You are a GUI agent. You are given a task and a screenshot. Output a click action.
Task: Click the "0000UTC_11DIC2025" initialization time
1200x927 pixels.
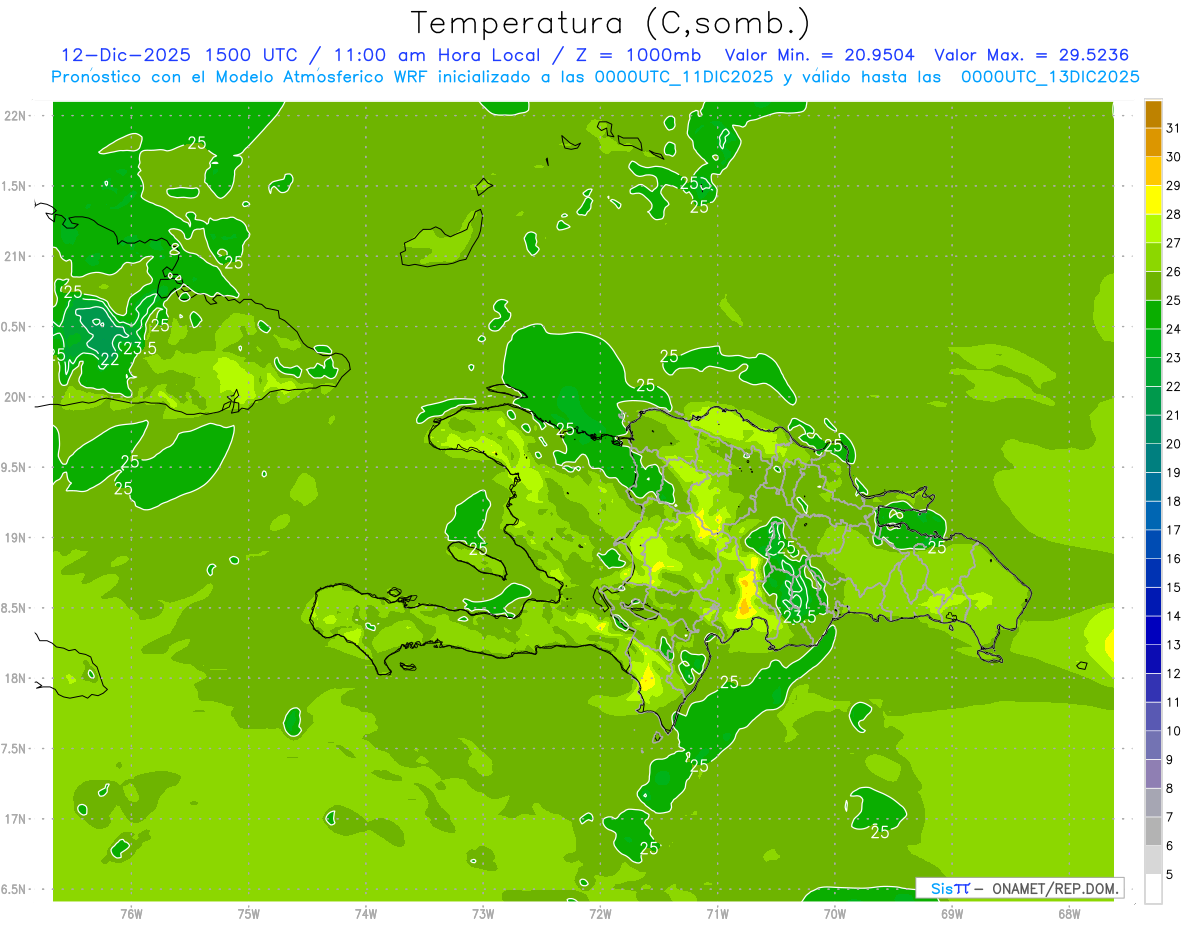click(684, 77)
